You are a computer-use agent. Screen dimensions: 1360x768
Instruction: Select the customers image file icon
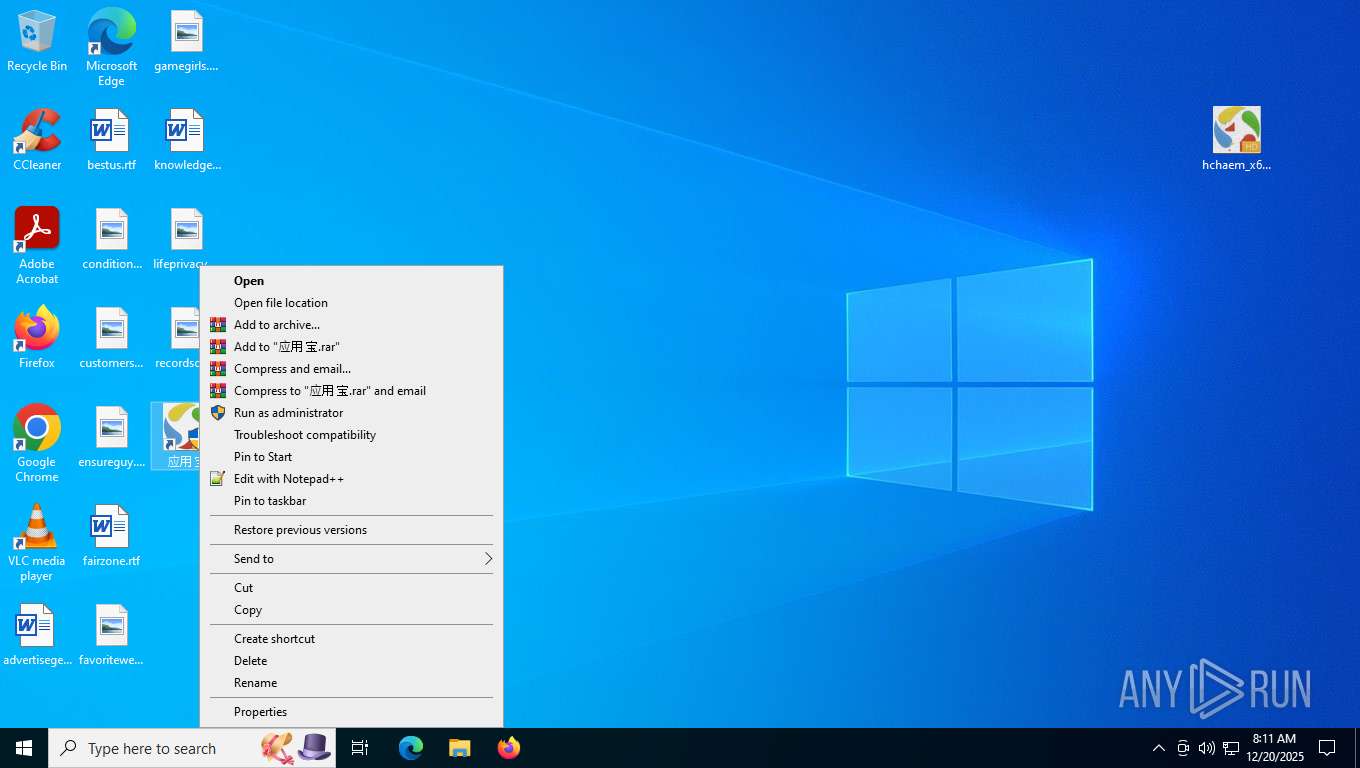111,338
